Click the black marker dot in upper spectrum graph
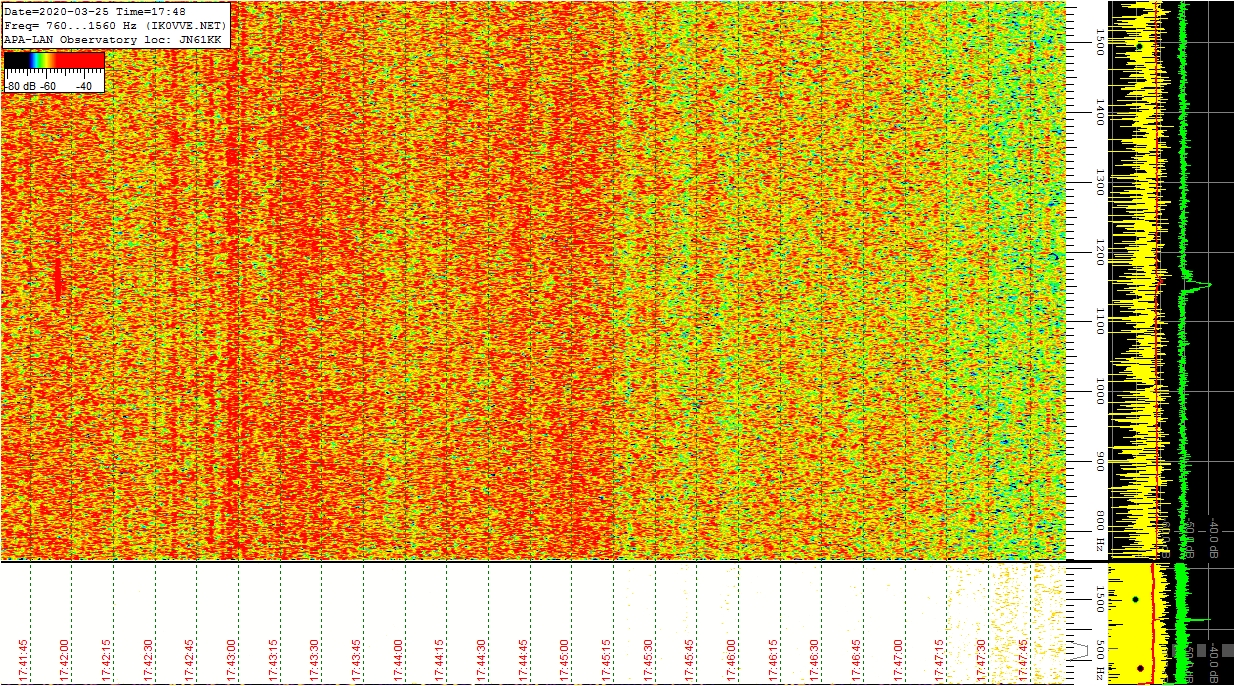This screenshot has height=686, width=1235. [1139, 46]
